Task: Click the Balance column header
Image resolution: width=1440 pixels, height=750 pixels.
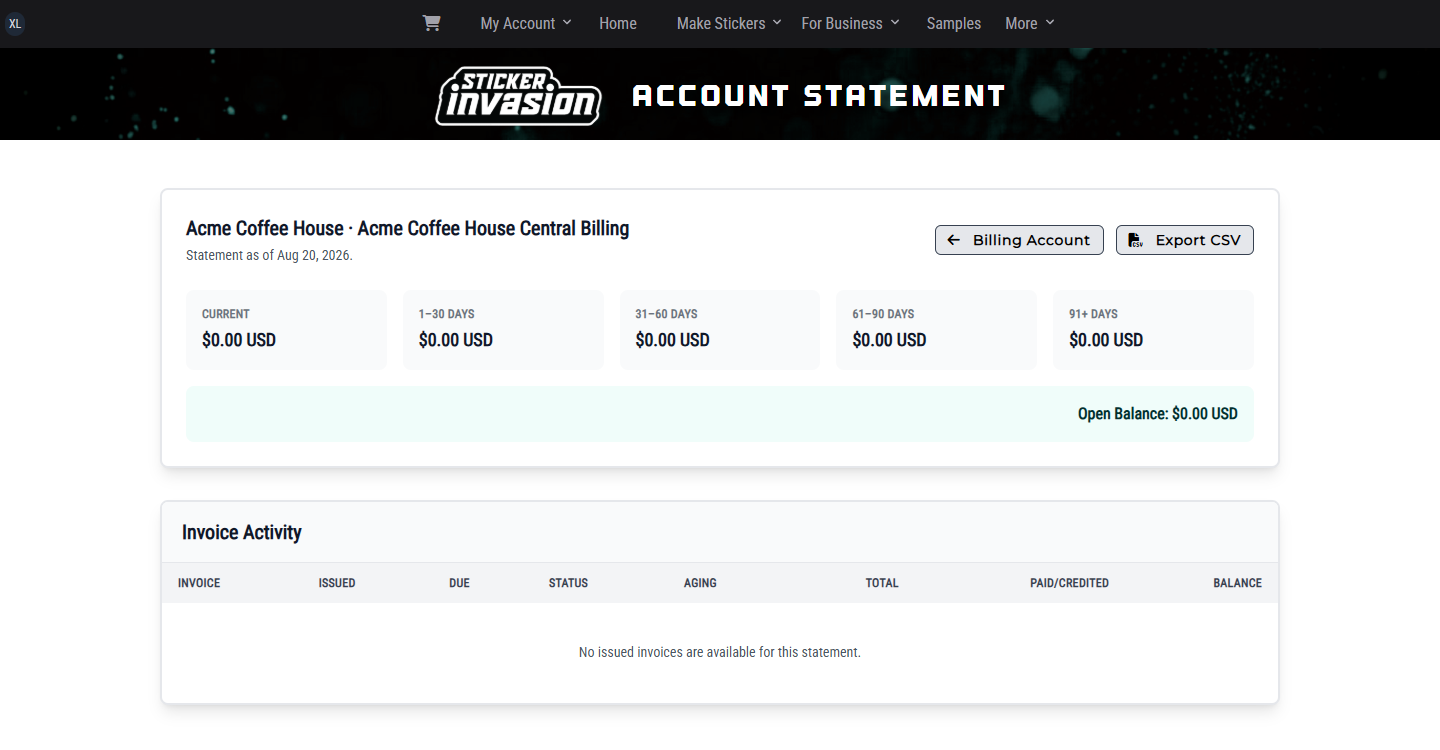Action: 1237,583
